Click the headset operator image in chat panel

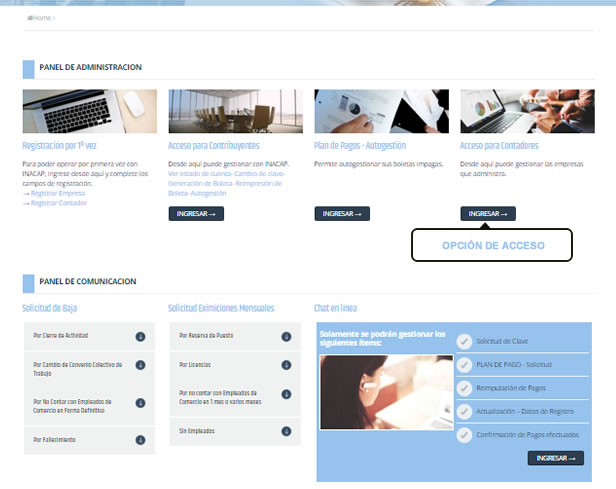click(x=385, y=393)
